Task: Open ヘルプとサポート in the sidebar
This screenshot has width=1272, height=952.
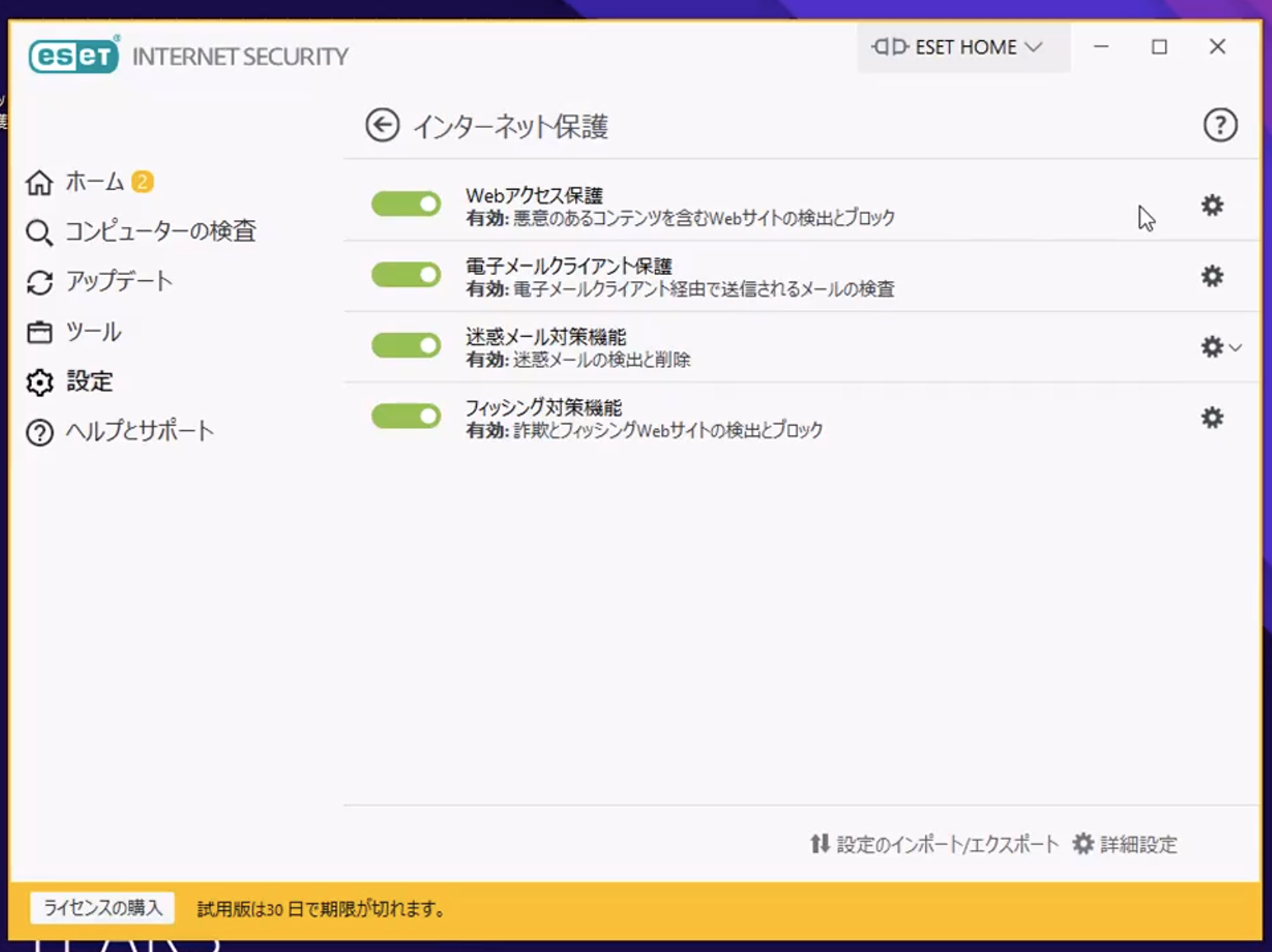Action: coord(139,432)
